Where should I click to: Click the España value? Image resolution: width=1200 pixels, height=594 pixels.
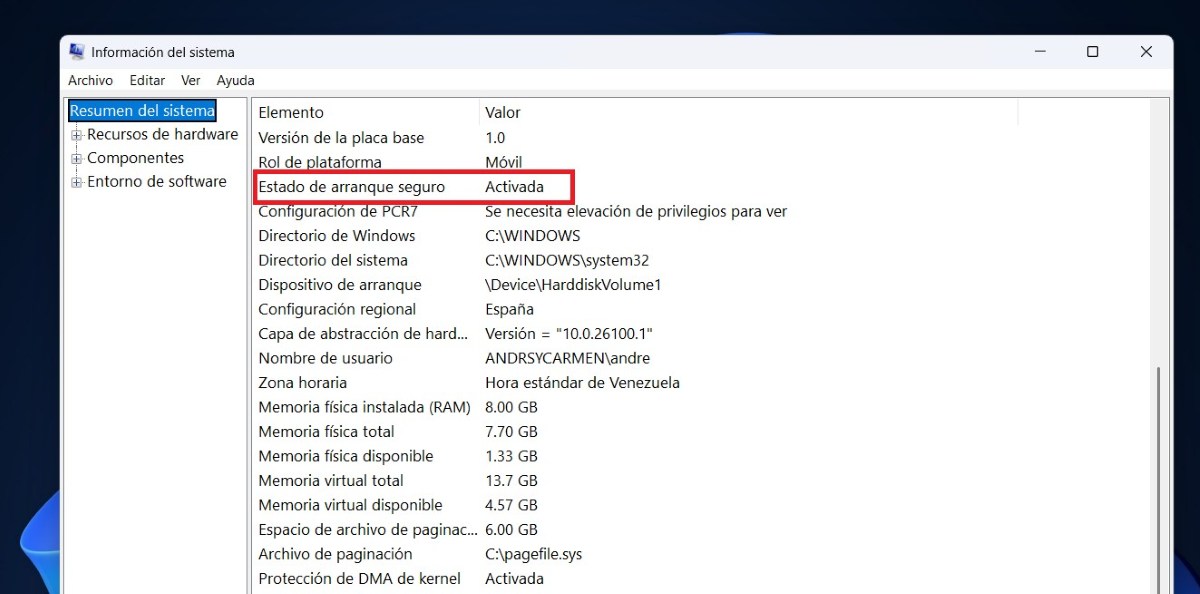click(x=509, y=309)
